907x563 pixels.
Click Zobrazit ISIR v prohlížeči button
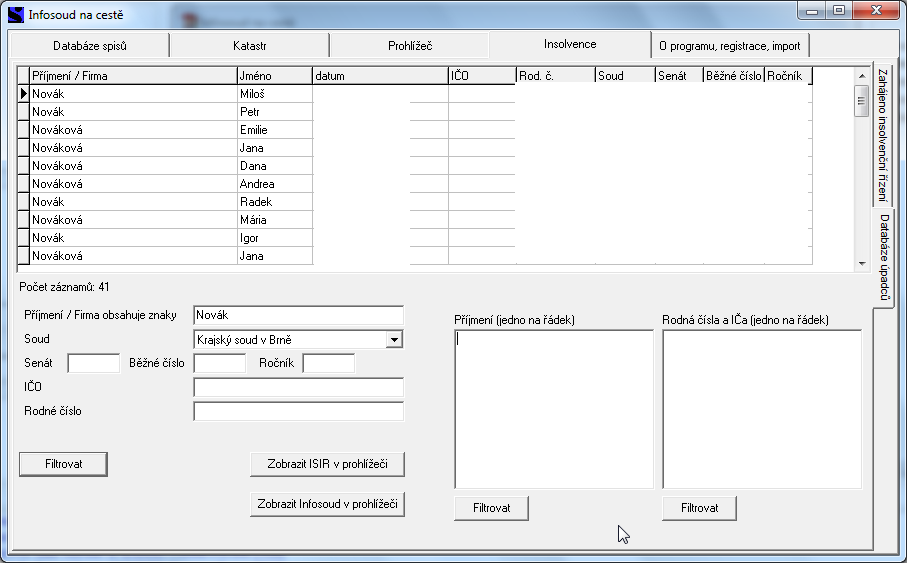click(x=327, y=464)
